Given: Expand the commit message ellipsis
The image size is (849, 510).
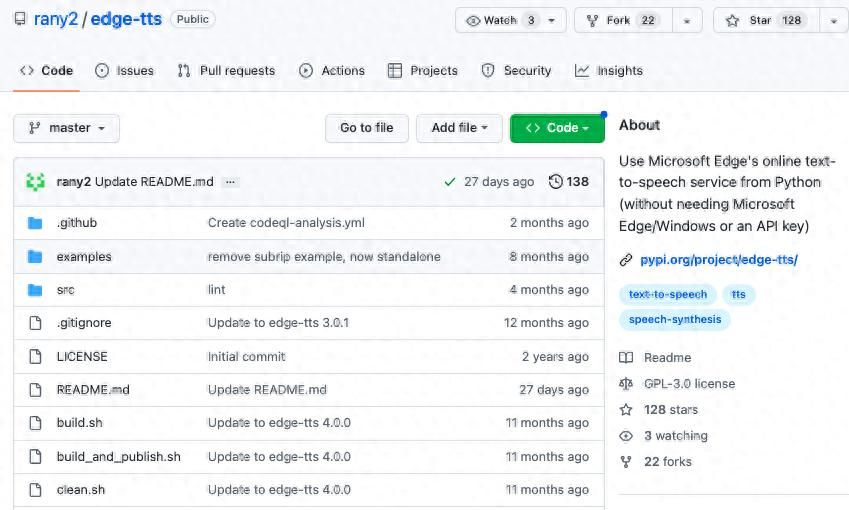Looking at the screenshot, I should (230, 182).
